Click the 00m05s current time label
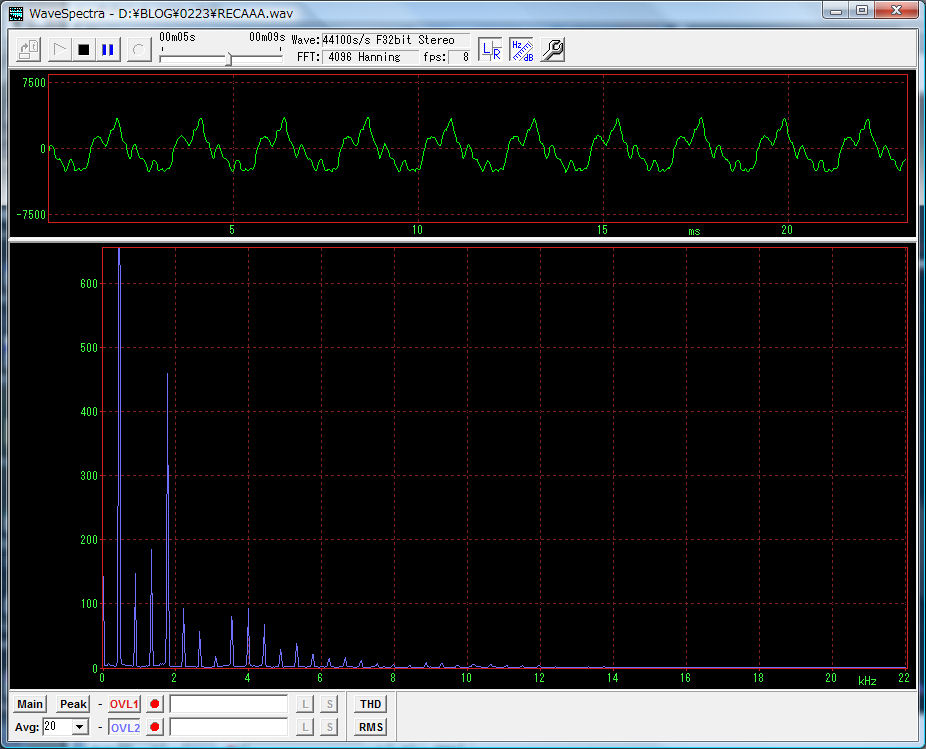926x749 pixels. click(177, 37)
